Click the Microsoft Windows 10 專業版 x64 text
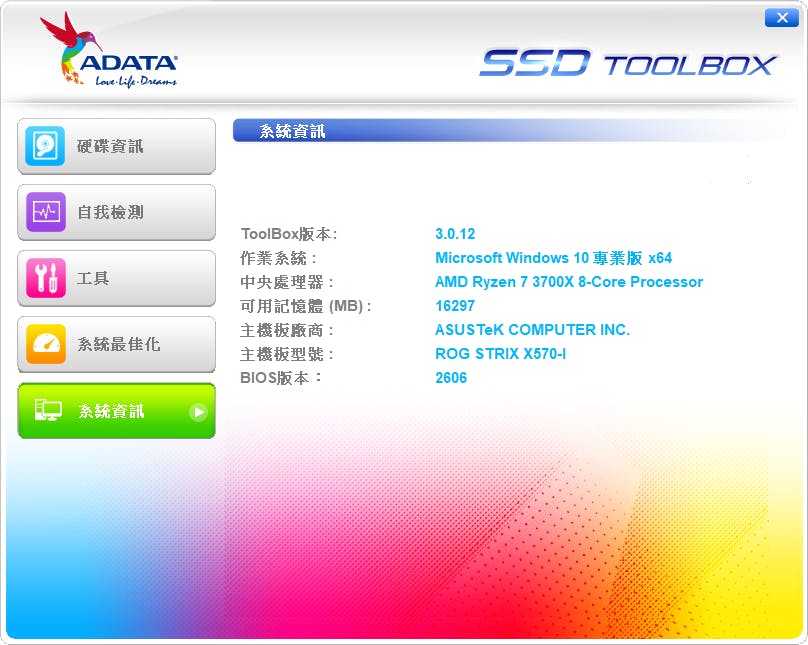Viewport: 808px width, 645px height. pyautogui.click(x=553, y=258)
